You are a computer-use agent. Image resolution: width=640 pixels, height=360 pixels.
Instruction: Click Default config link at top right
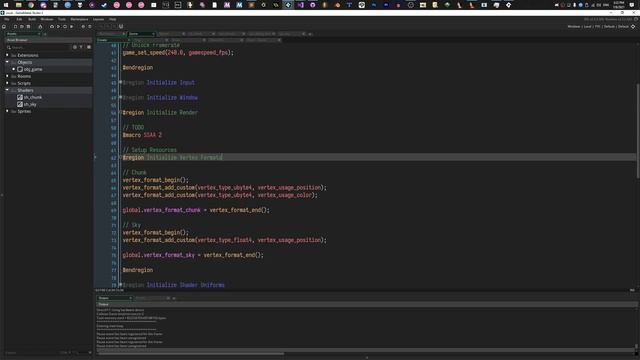coord(609,27)
